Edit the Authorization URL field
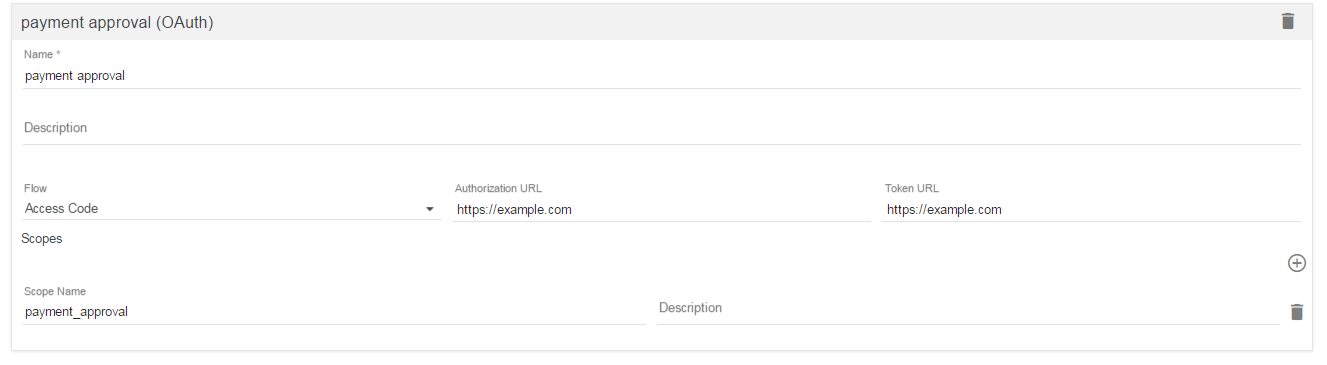 (x=662, y=210)
